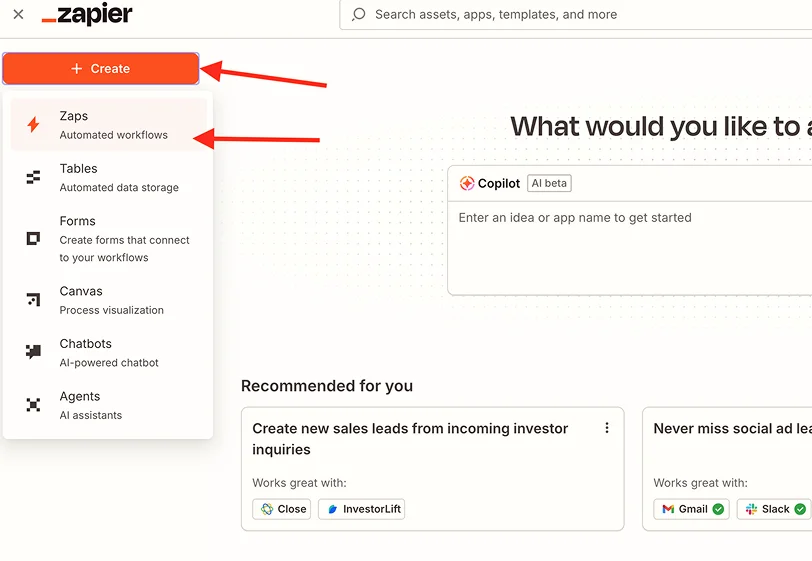Click the orange Create button
The width and height of the screenshot is (812, 561).
pos(100,68)
